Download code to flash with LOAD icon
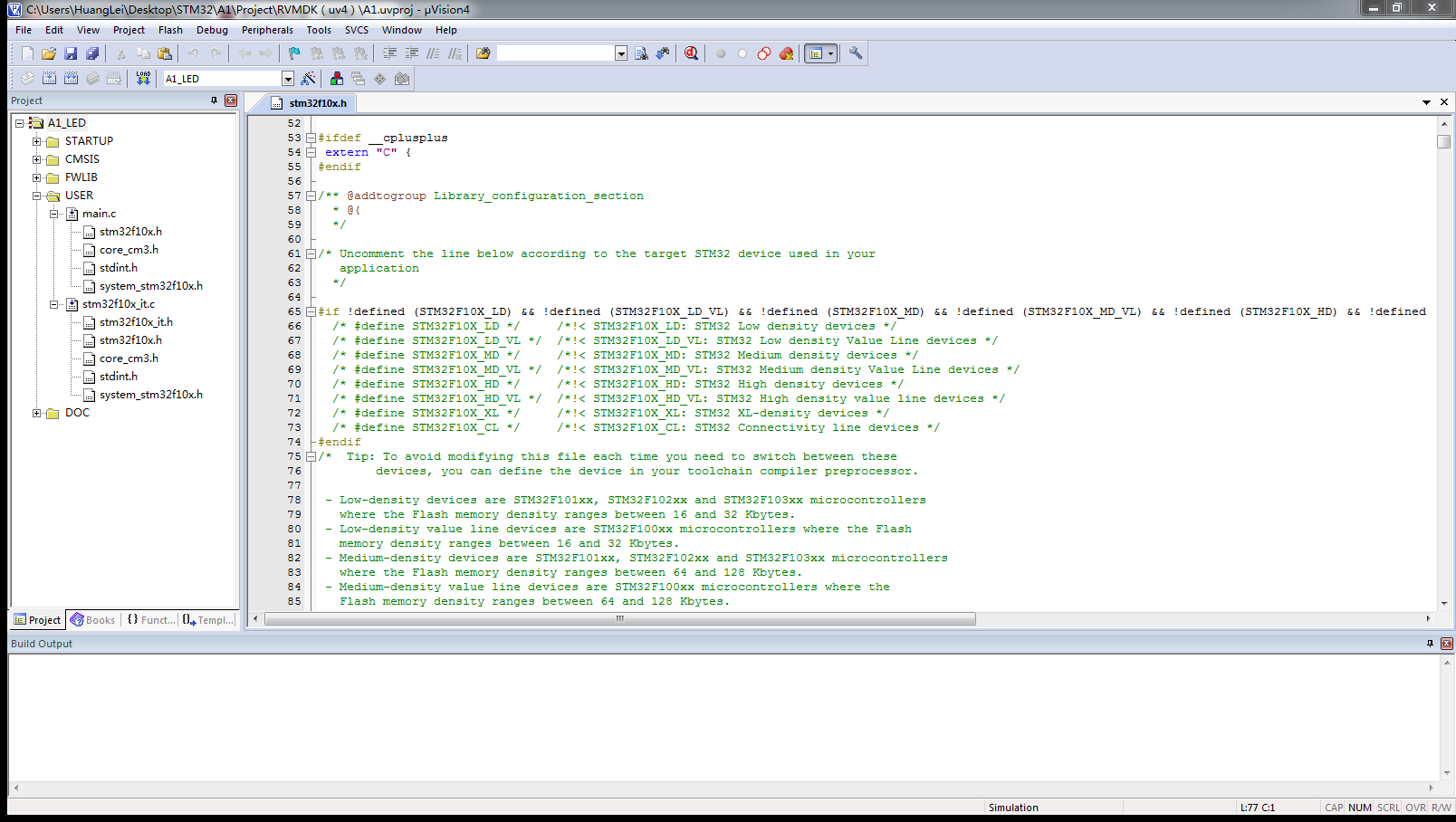1456x822 pixels. (x=142, y=78)
